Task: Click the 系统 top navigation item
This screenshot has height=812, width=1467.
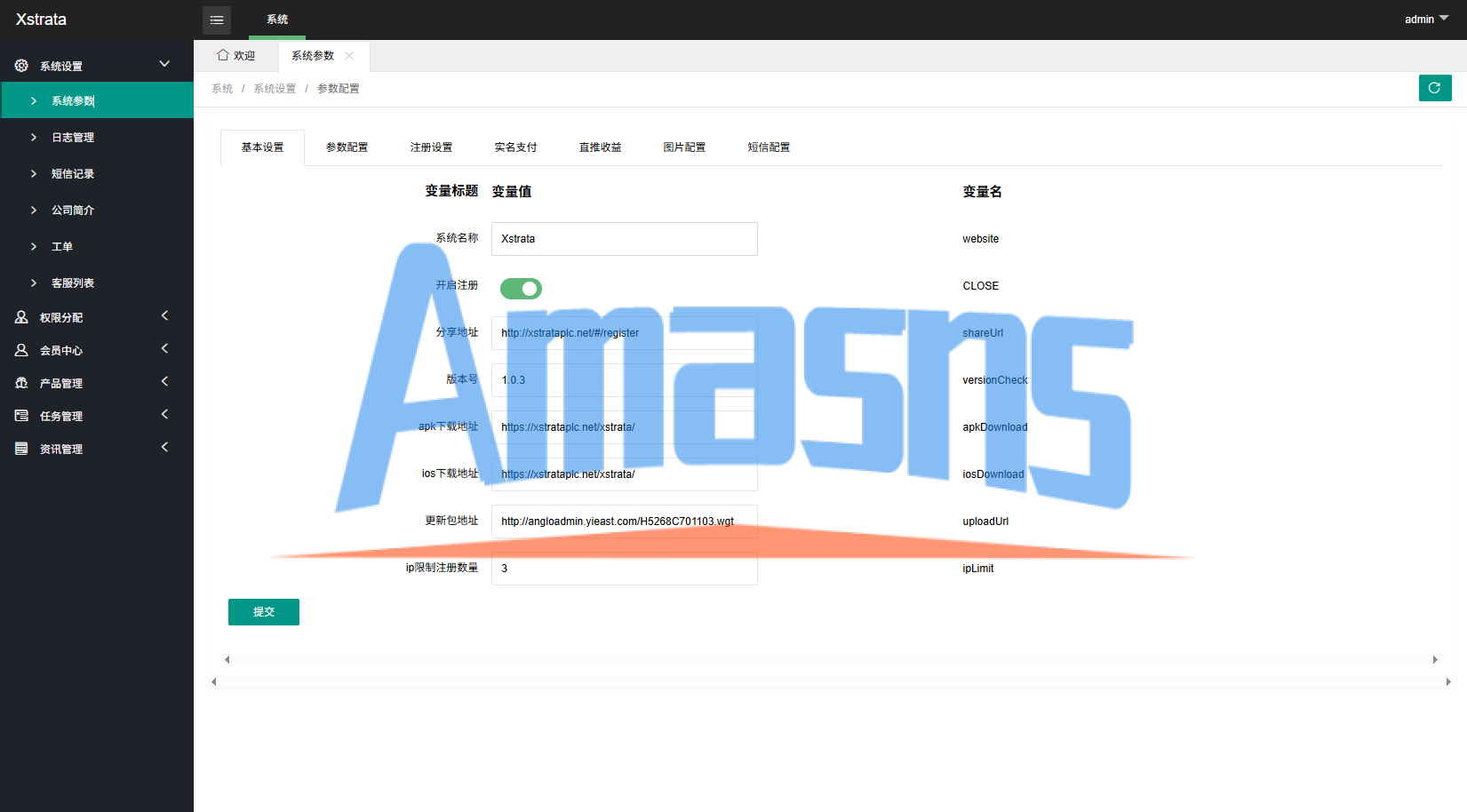Action: pos(277,20)
